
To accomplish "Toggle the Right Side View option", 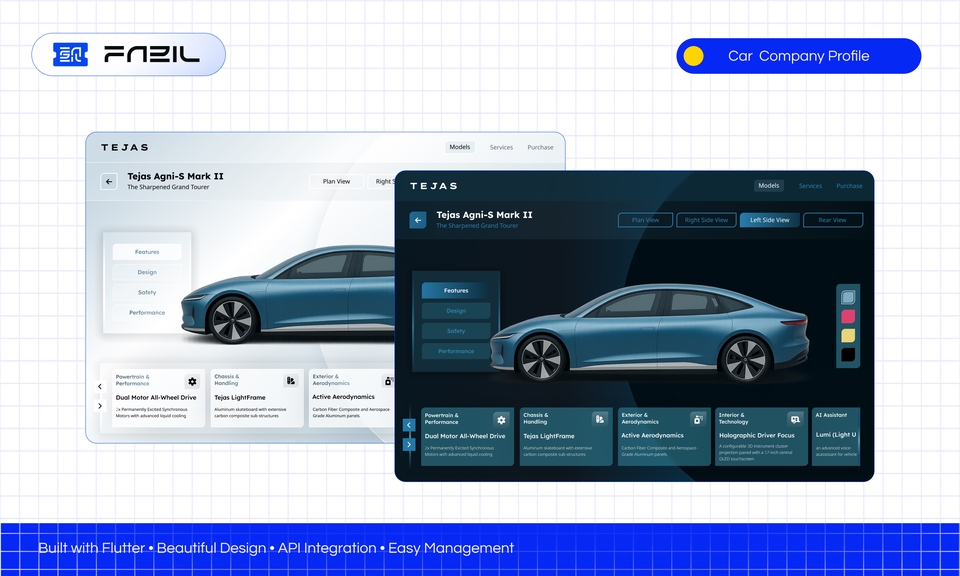I will pos(706,219).
